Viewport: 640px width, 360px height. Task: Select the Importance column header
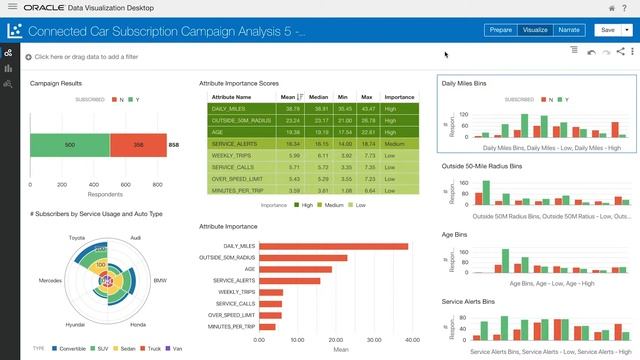399,97
